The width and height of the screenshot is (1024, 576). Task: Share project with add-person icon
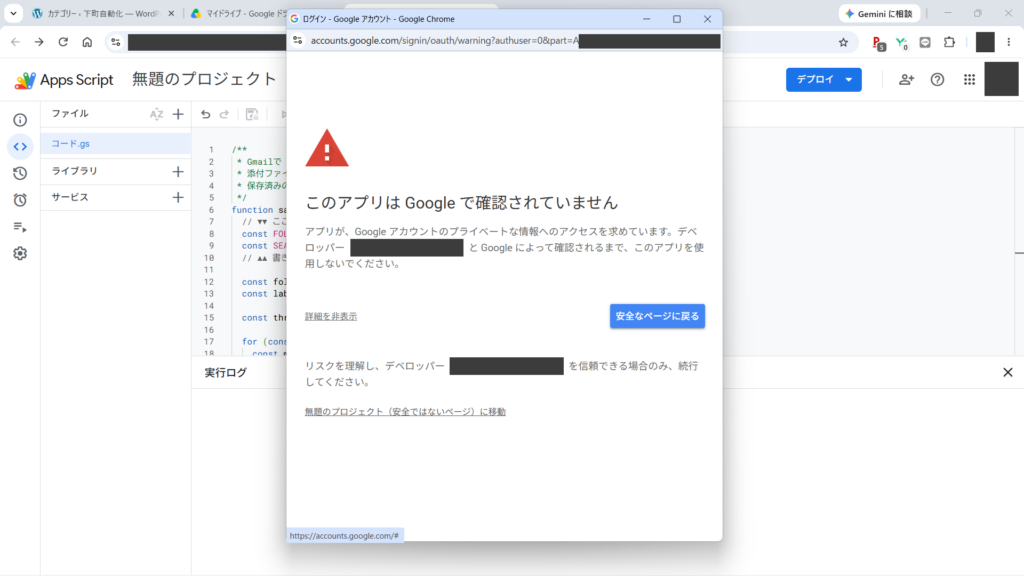click(x=906, y=80)
